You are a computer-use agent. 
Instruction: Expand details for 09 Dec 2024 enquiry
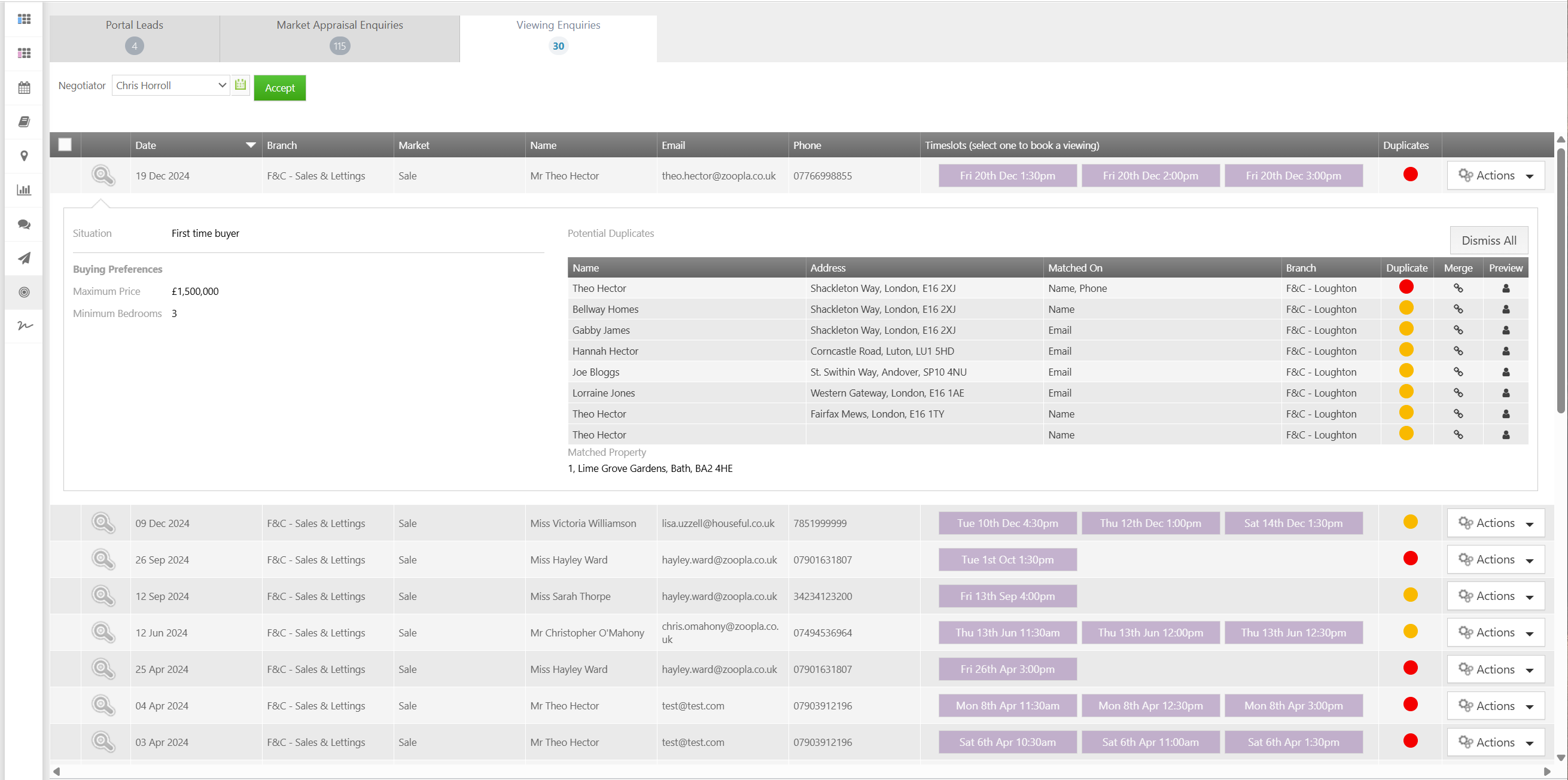pos(103,523)
